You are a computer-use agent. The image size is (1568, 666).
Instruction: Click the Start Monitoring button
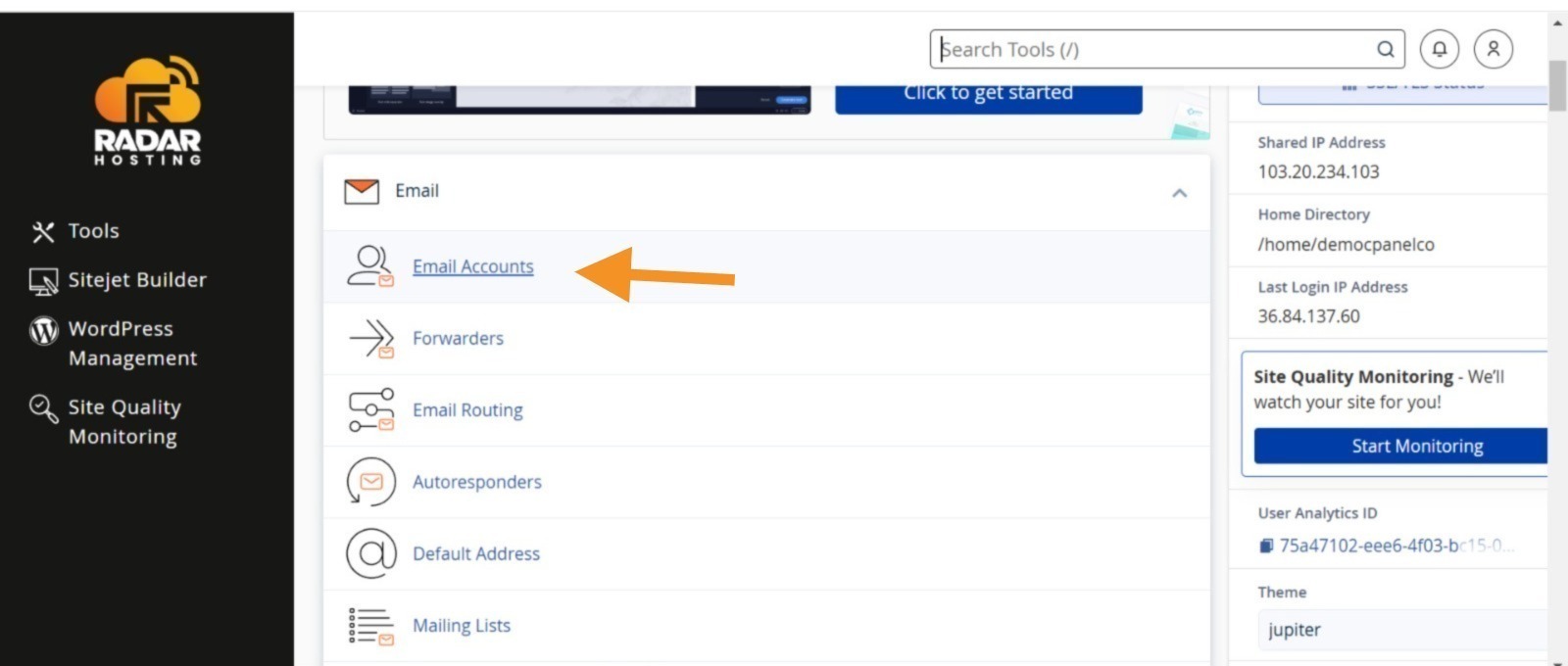pos(1401,446)
